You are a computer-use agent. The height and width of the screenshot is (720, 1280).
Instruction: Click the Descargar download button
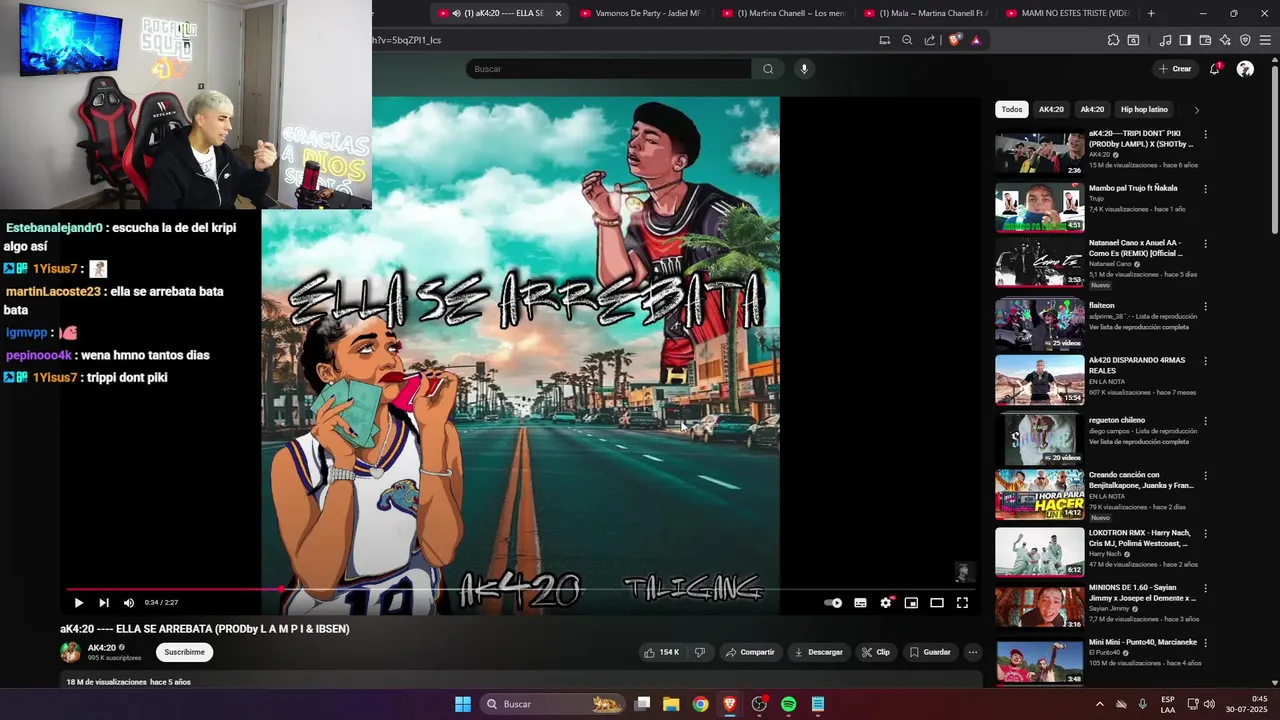pyautogui.click(x=818, y=652)
